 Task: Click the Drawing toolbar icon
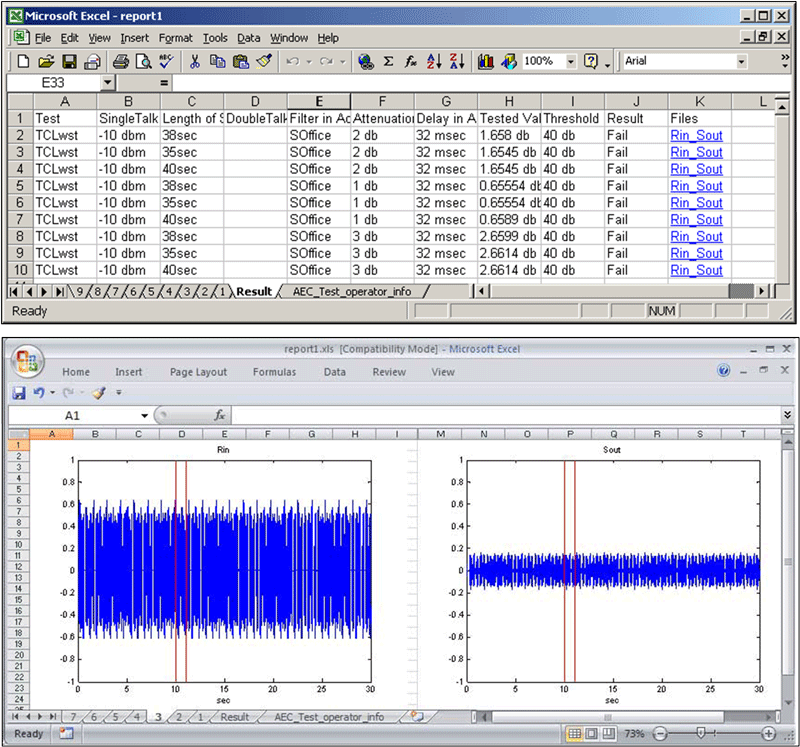[x=509, y=62]
